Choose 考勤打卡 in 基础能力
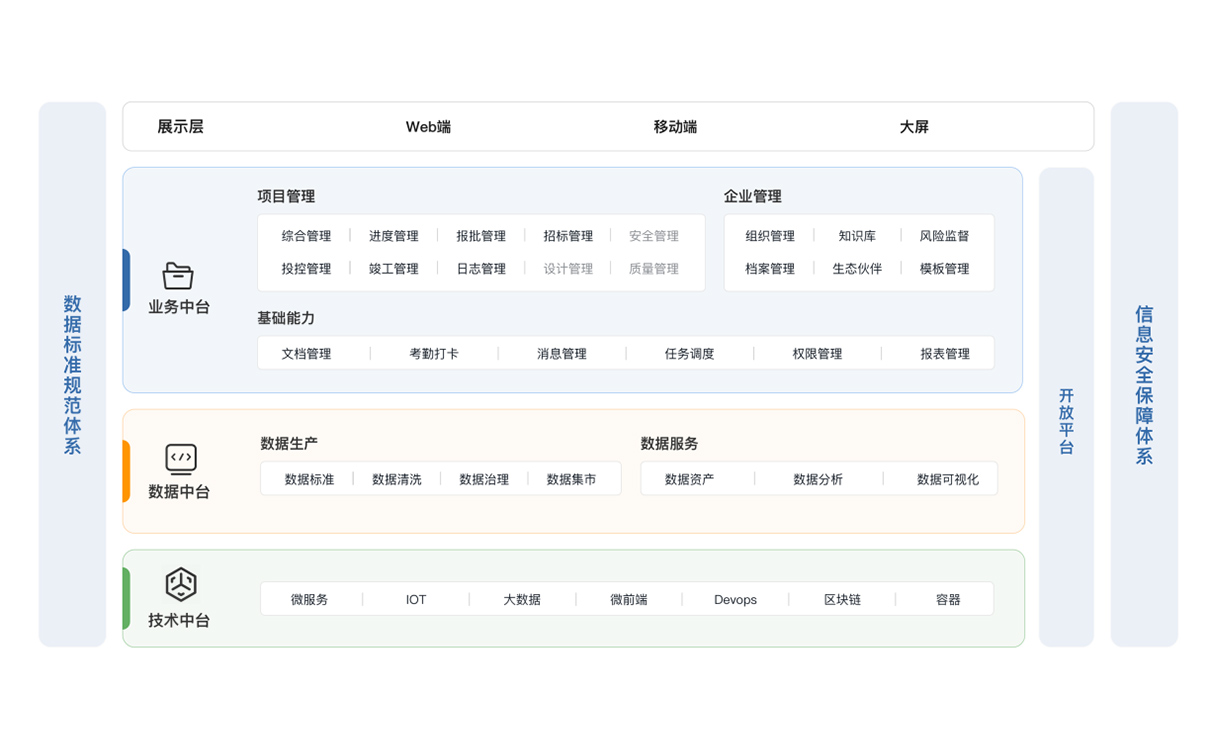1210x750 pixels. point(434,354)
